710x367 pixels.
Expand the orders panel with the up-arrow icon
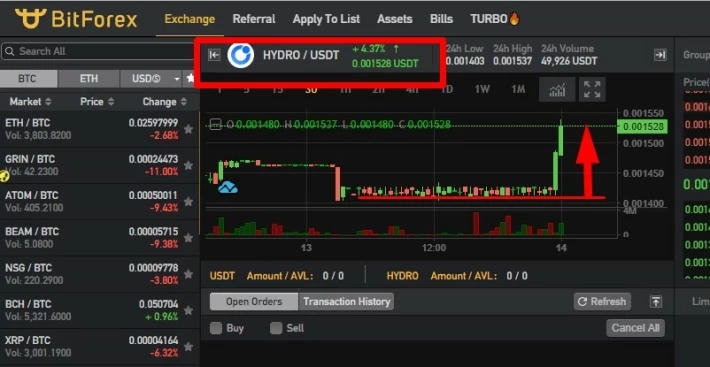[x=656, y=301]
